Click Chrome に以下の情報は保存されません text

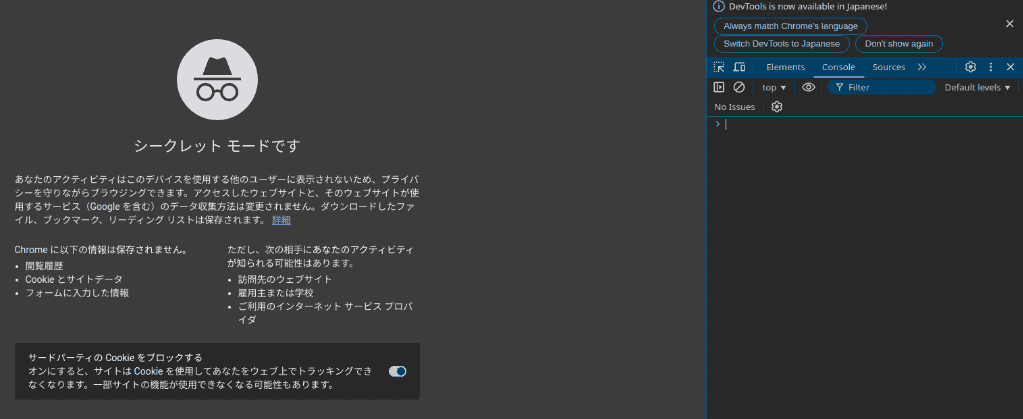[101, 249]
